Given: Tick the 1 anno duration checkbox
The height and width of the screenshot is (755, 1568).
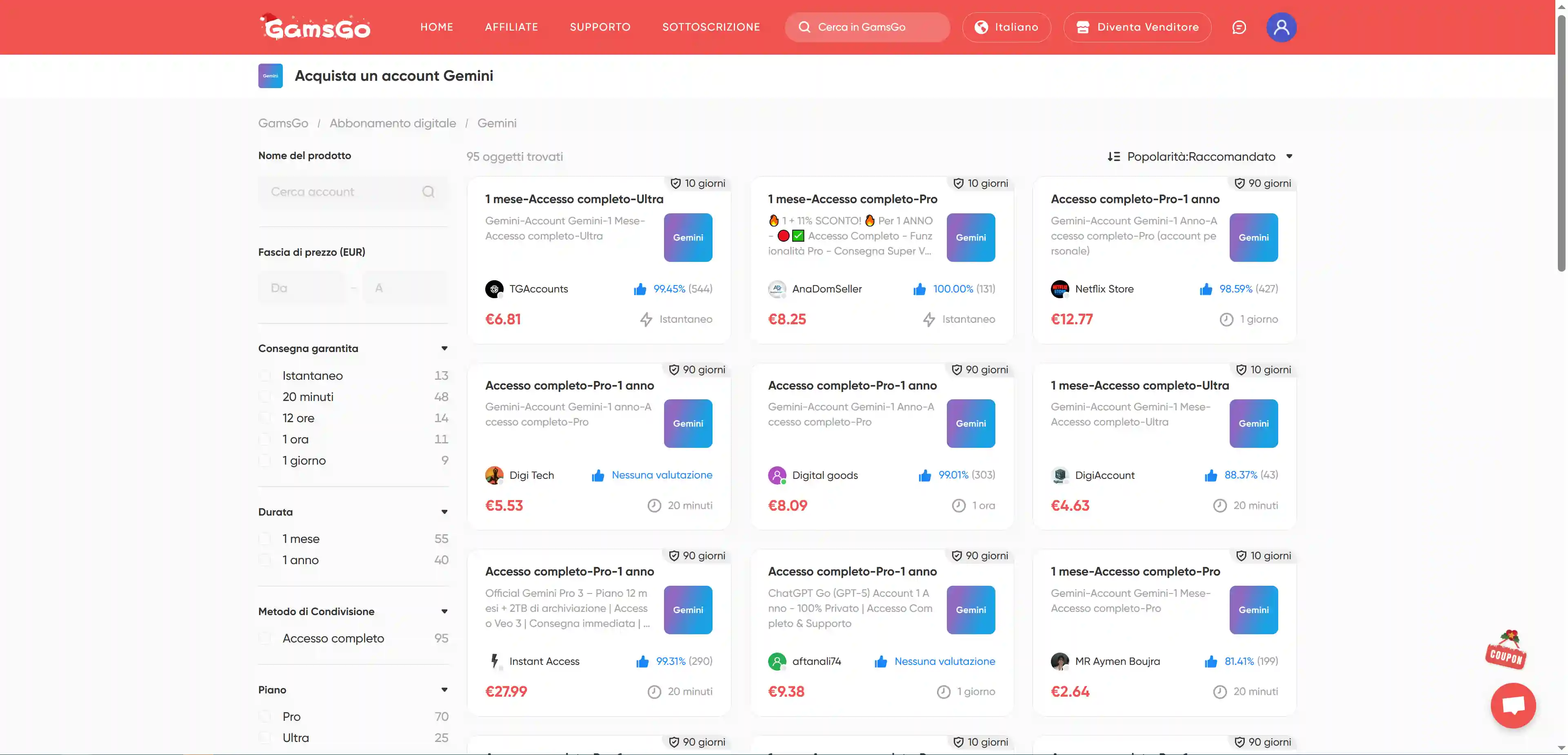Looking at the screenshot, I should pyautogui.click(x=265, y=560).
